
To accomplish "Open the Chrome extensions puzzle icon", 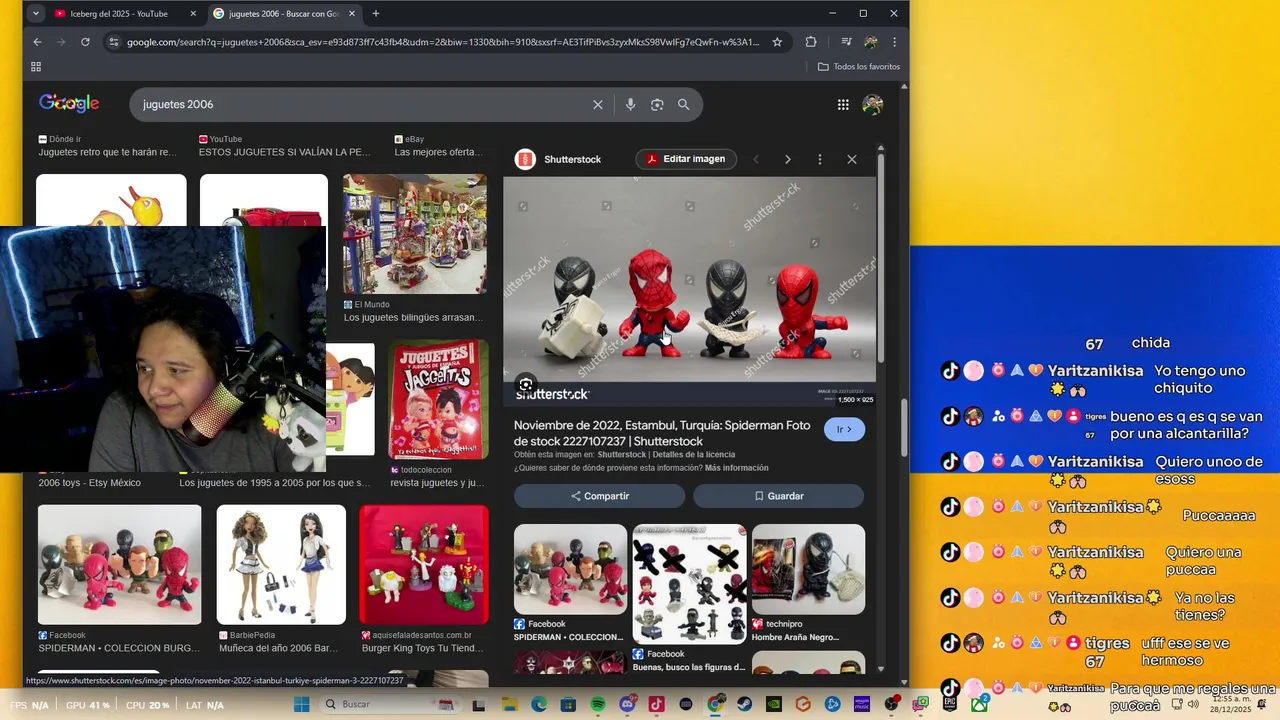I will coord(811,42).
